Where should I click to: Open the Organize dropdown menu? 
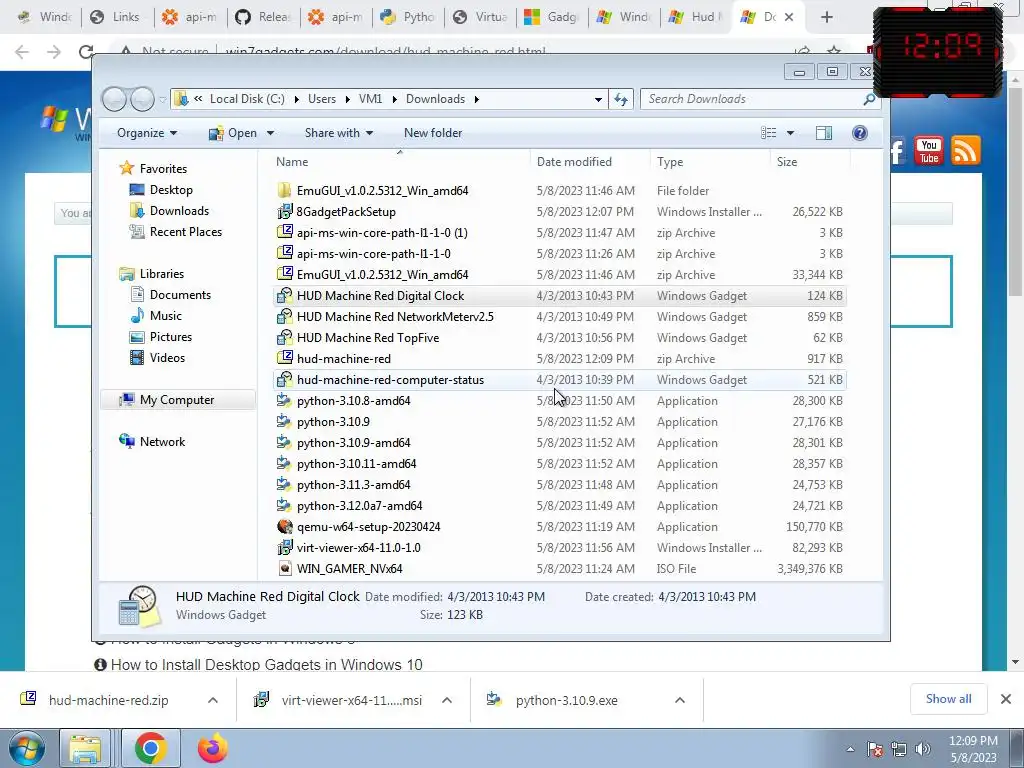pos(147,133)
